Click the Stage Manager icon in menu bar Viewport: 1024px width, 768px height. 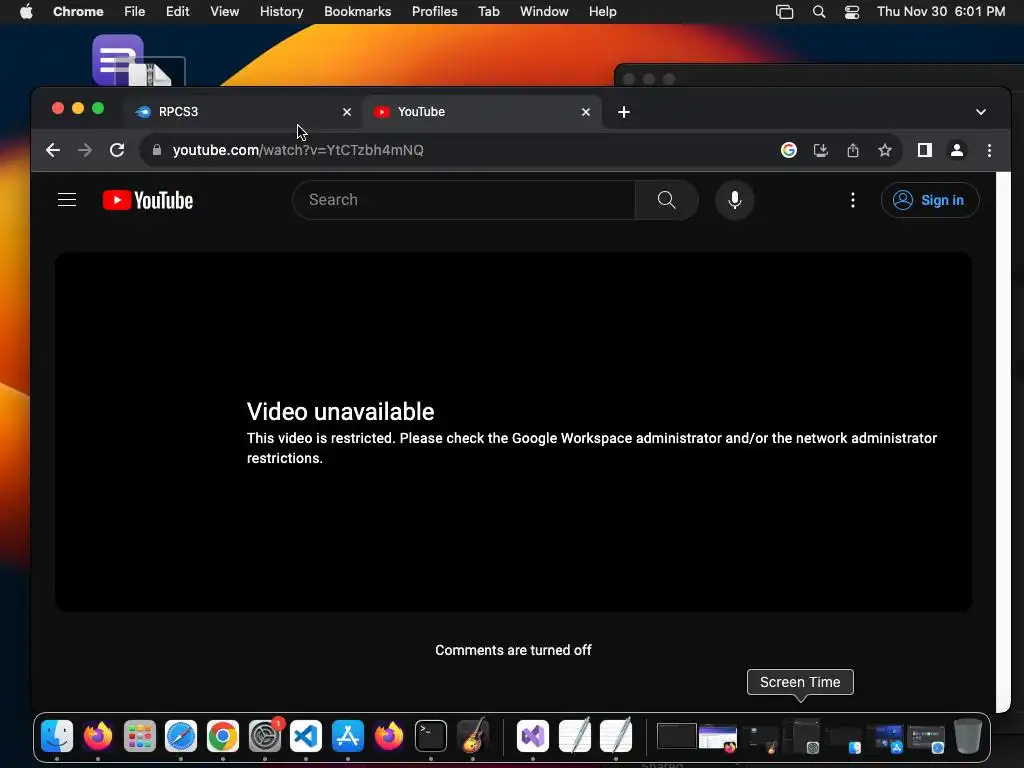[784, 12]
